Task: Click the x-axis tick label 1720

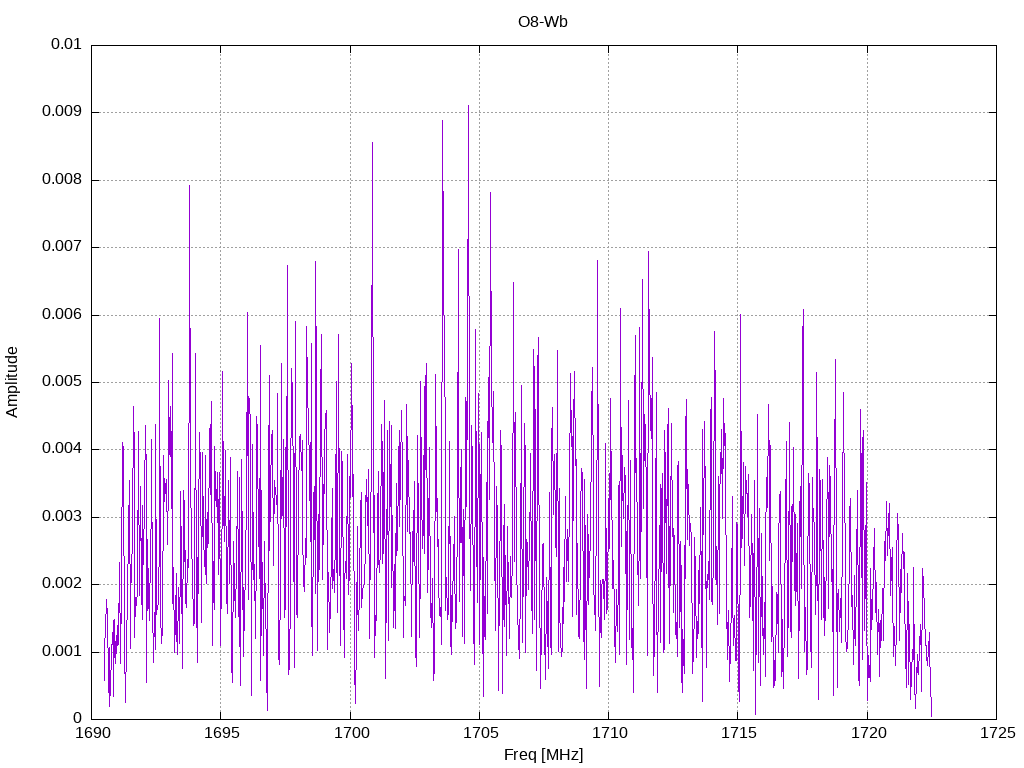Action: coord(868,733)
